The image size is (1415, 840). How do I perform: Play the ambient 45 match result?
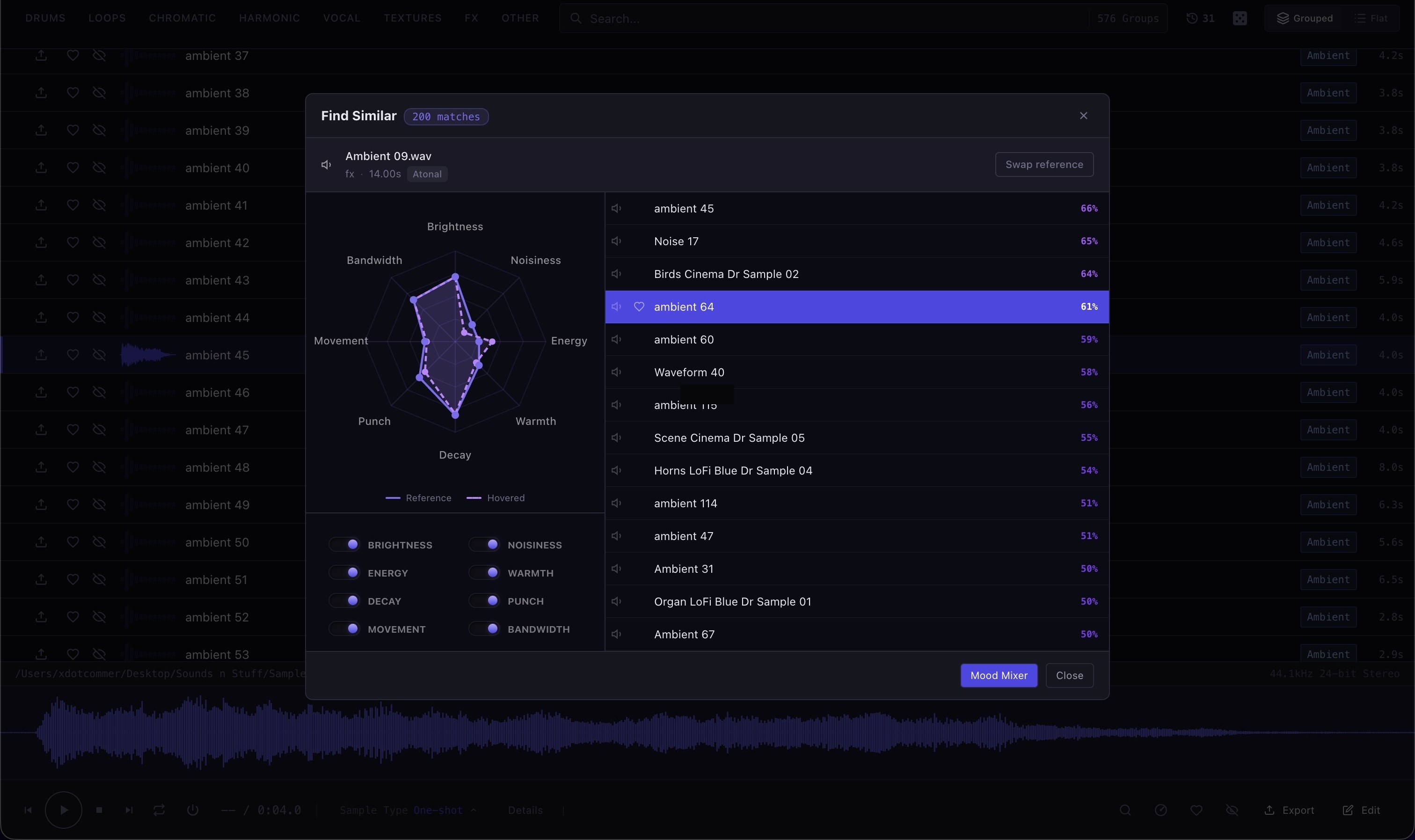click(617, 208)
